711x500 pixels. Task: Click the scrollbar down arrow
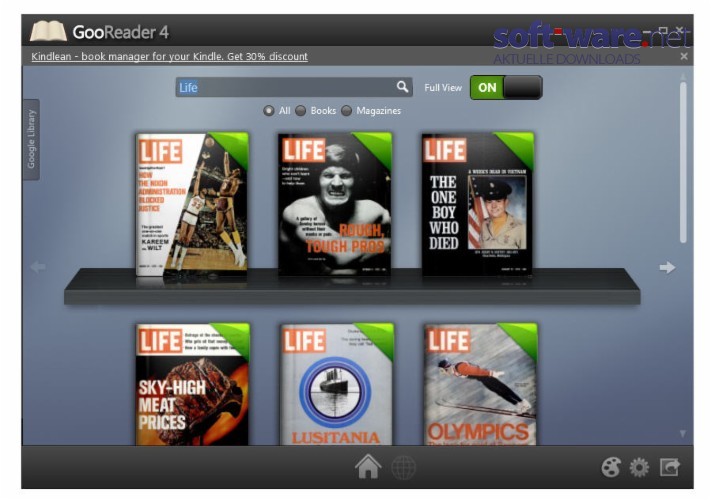[x=683, y=434]
